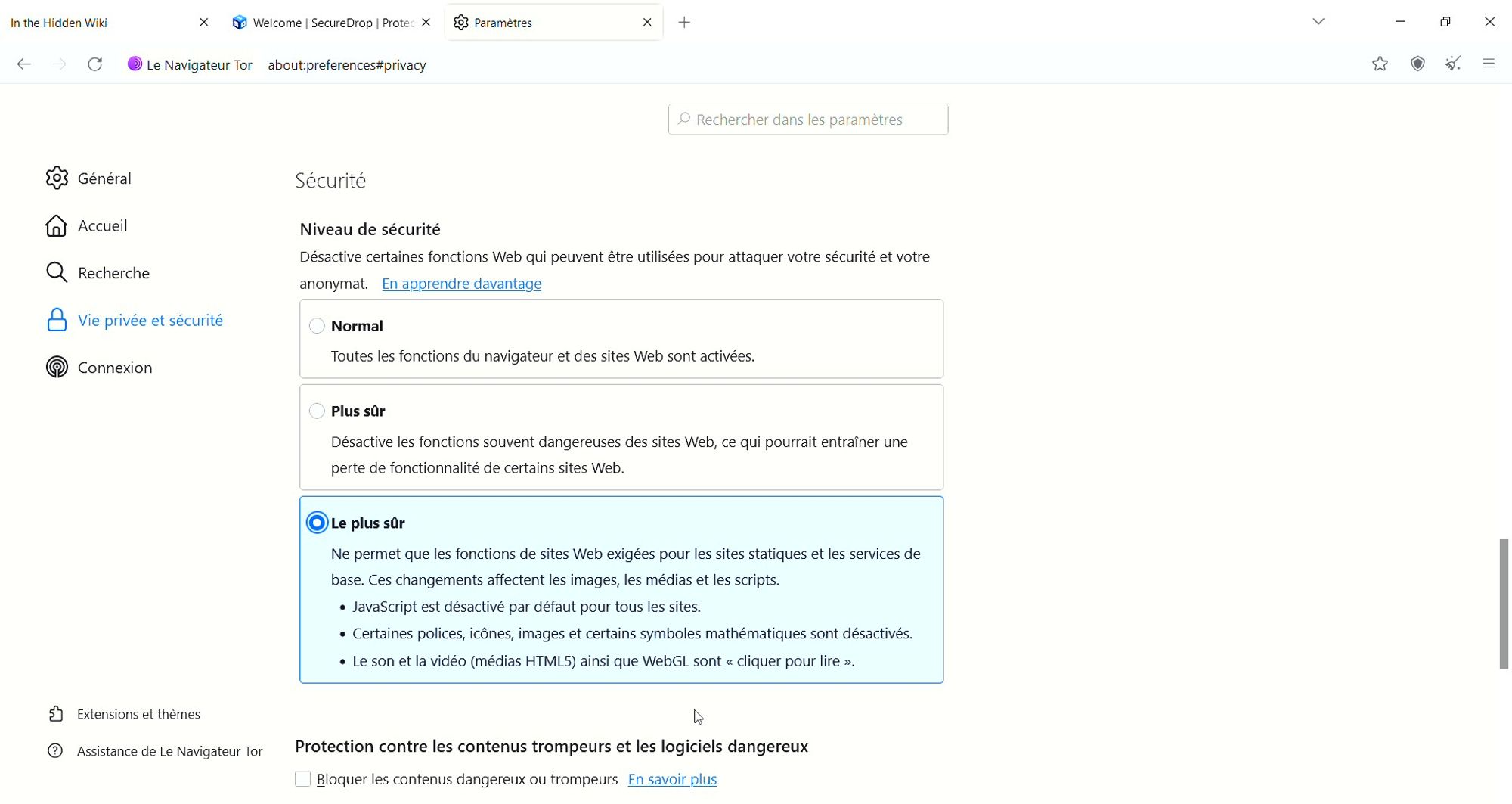1512x804 pixels.
Task: Go back to previous page
Action: [x=24, y=64]
